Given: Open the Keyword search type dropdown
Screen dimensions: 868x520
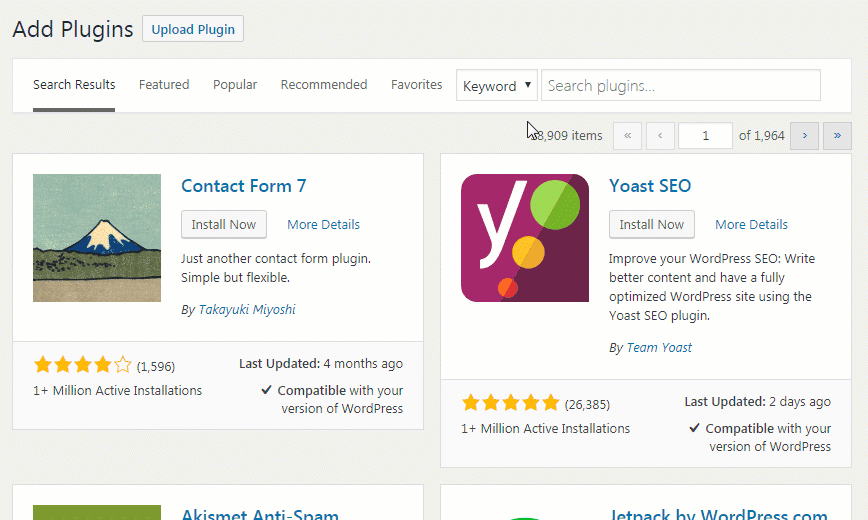Looking at the screenshot, I should tap(497, 85).
